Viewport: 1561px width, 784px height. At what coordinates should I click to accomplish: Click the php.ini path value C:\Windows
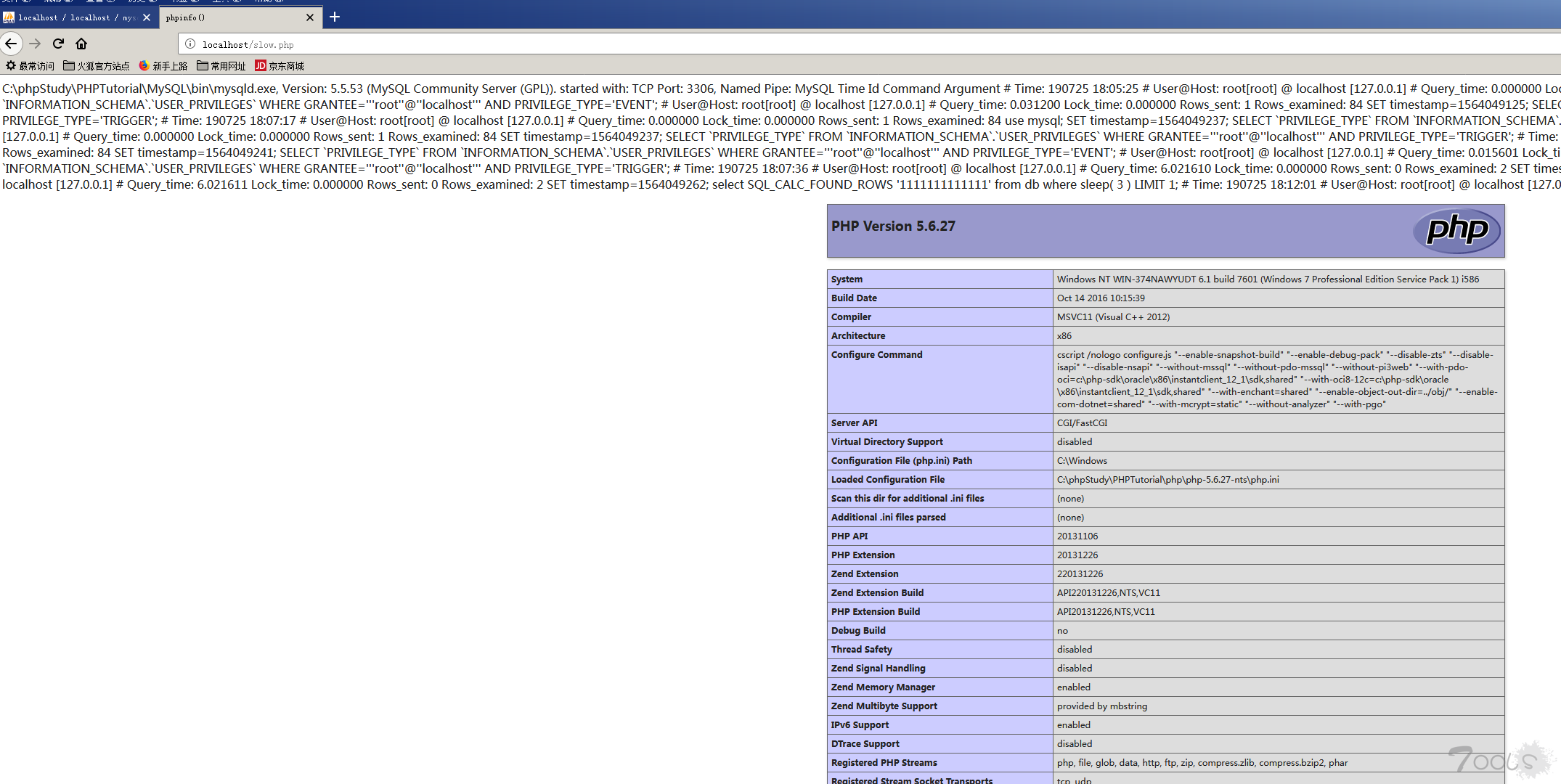click(x=1082, y=461)
